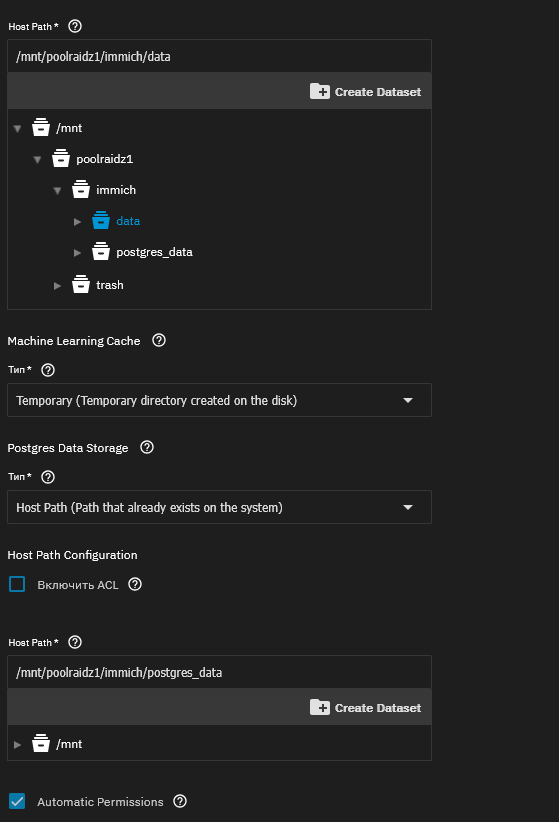Click the postgres_data dataset icon
This screenshot has width=559, height=822.
[101, 252]
